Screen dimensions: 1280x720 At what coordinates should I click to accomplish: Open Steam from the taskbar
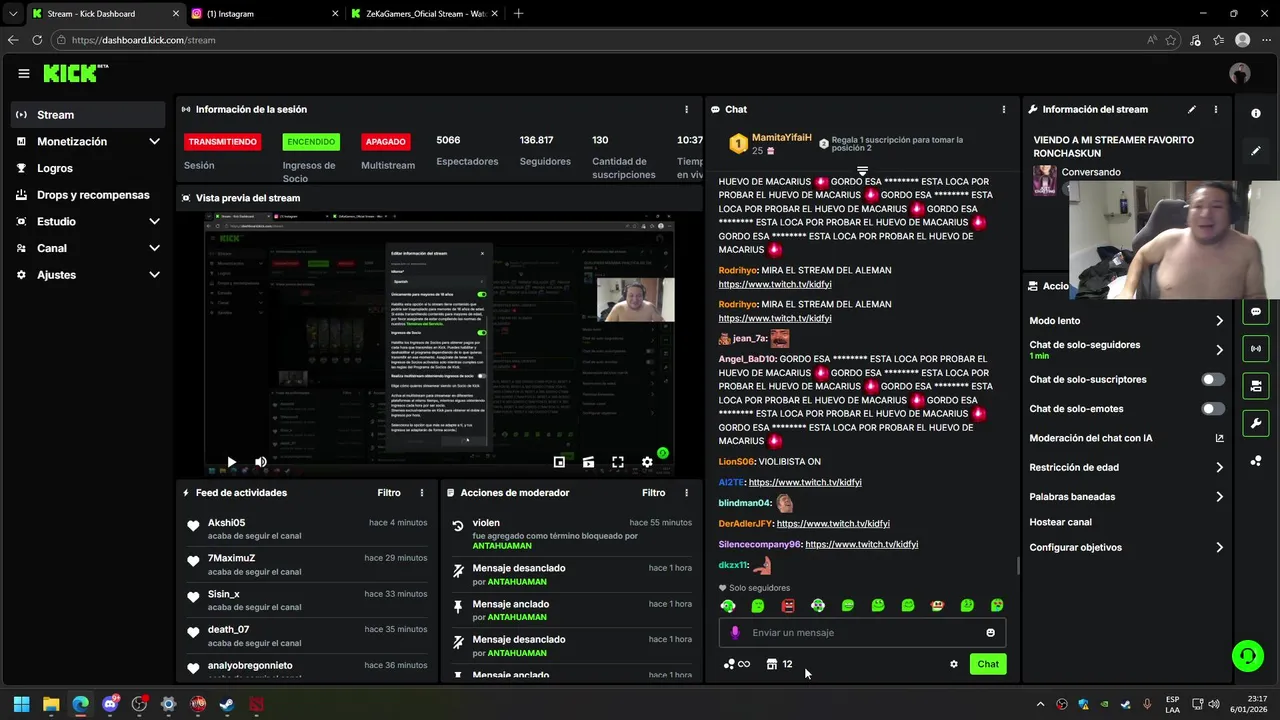pos(228,704)
